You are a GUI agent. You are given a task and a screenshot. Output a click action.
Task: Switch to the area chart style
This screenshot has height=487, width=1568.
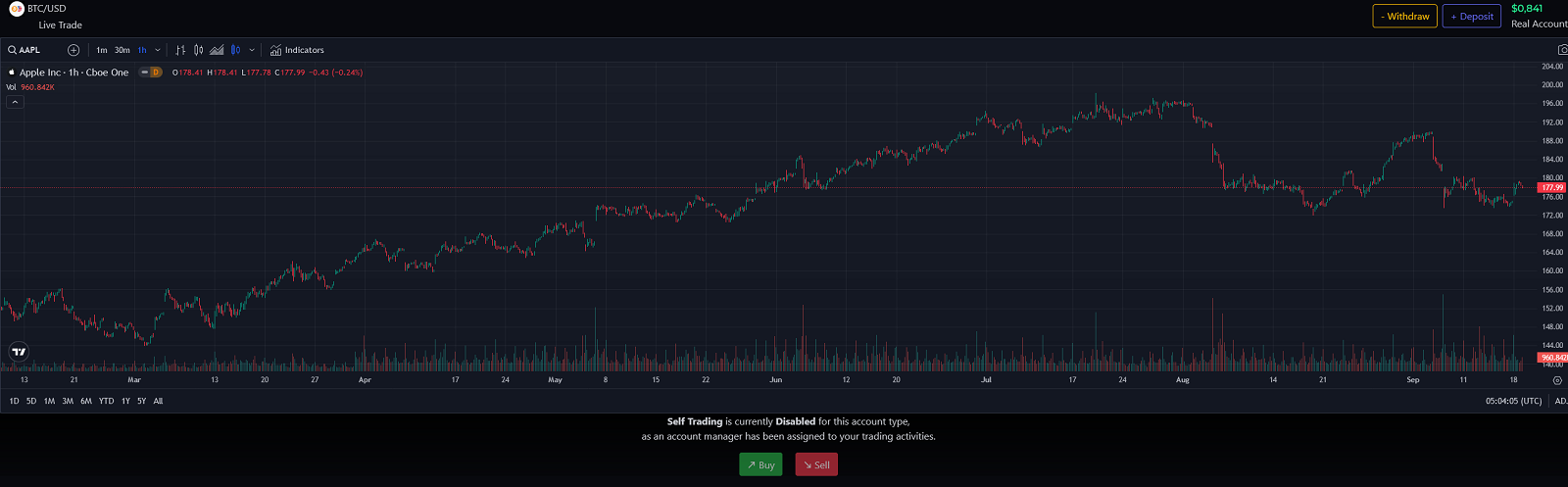[x=217, y=50]
